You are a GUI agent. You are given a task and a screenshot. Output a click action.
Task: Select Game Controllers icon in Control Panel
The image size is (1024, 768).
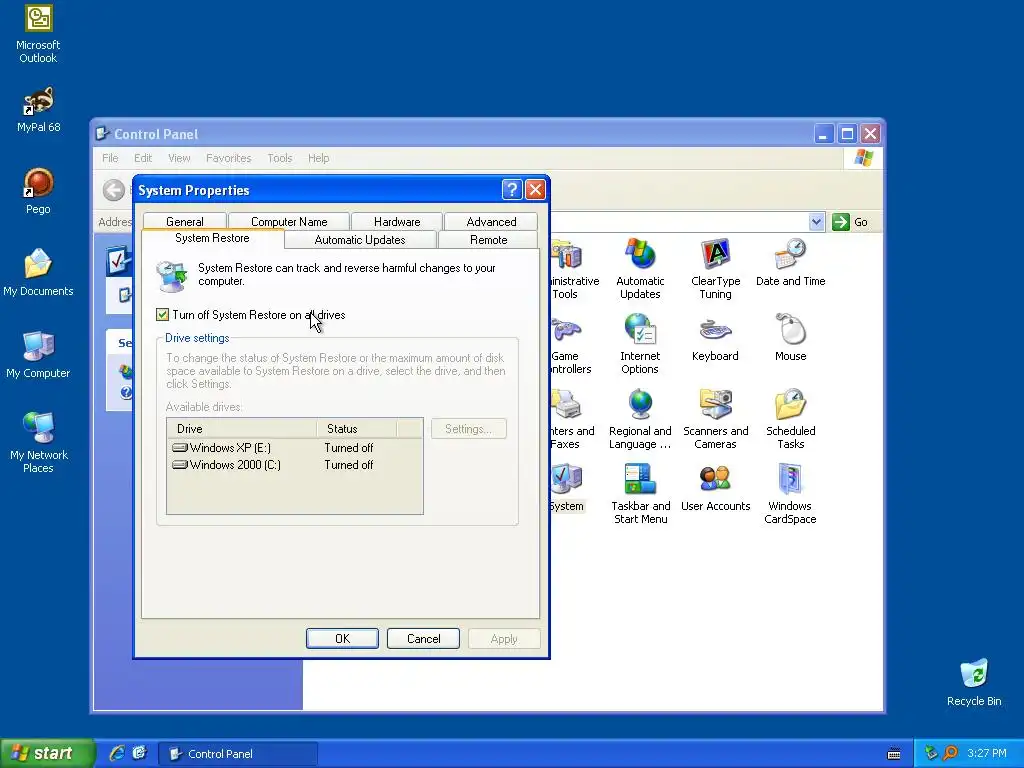click(570, 344)
